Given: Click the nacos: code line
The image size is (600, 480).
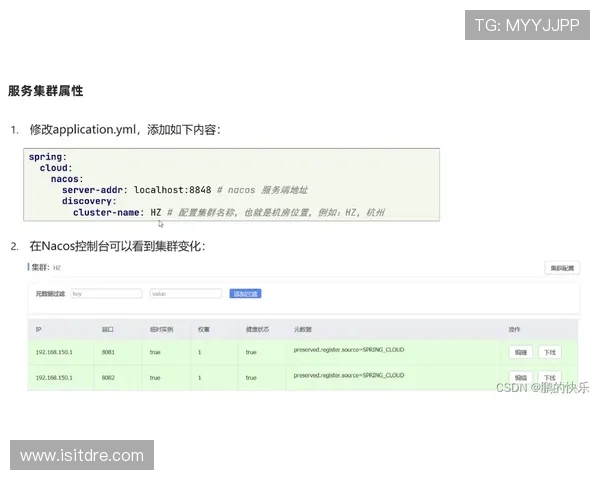Looking at the screenshot, I should tap(67, 179).
